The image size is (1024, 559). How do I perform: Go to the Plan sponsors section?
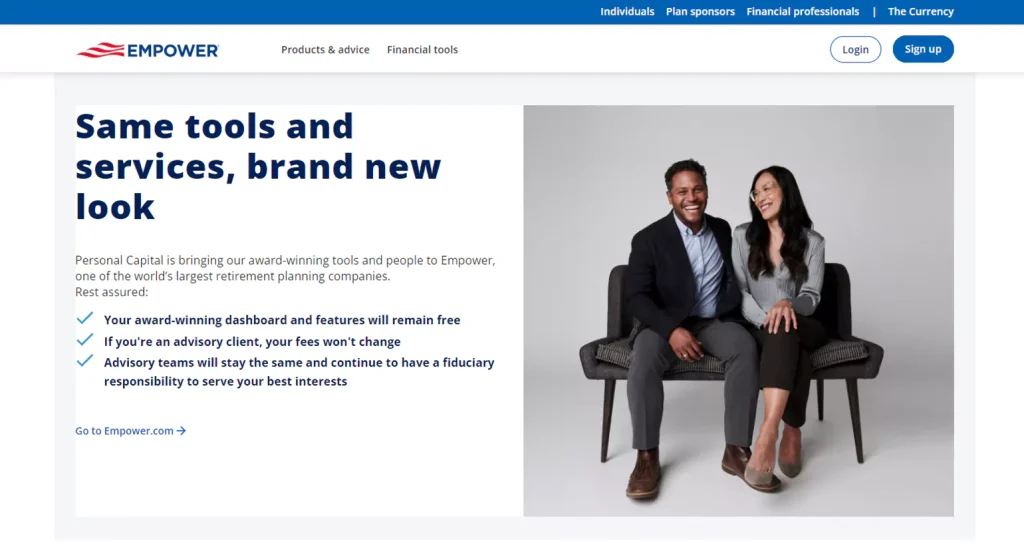700,12
